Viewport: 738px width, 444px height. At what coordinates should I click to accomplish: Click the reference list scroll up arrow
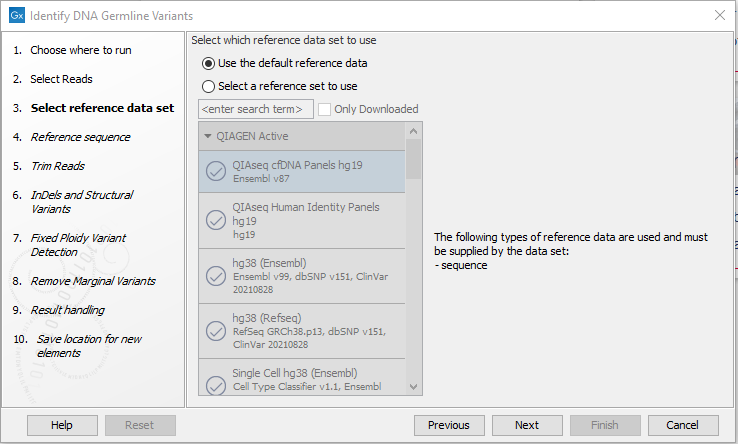tap(414, 131)
